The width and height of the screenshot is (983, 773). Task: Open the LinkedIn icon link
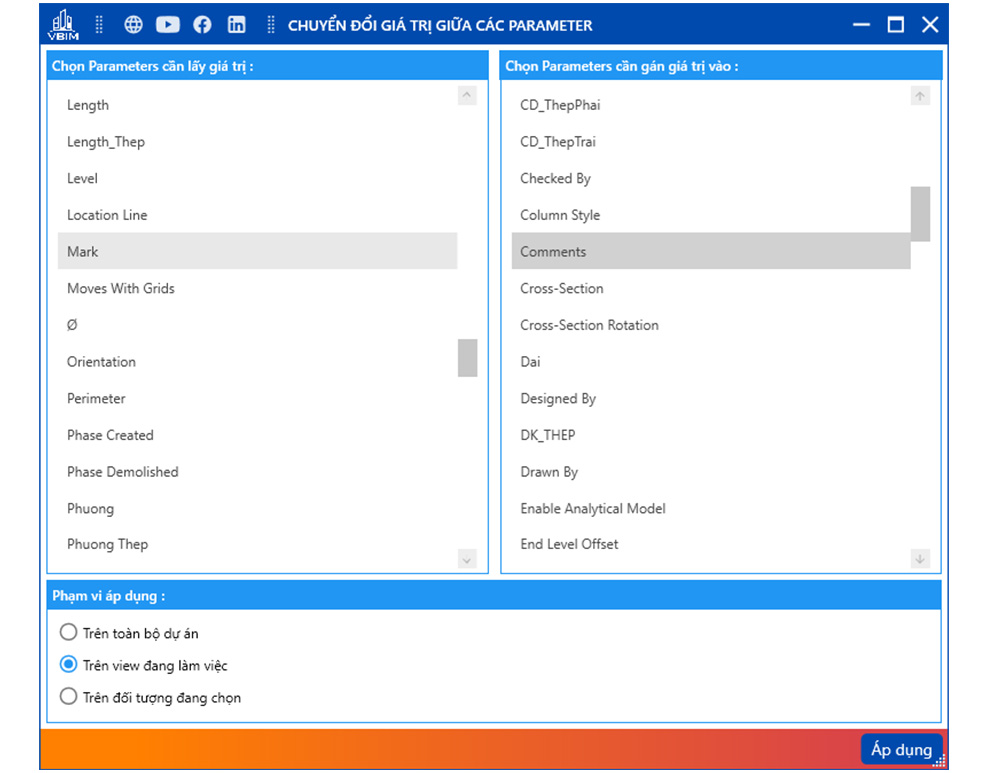point(236,25)
